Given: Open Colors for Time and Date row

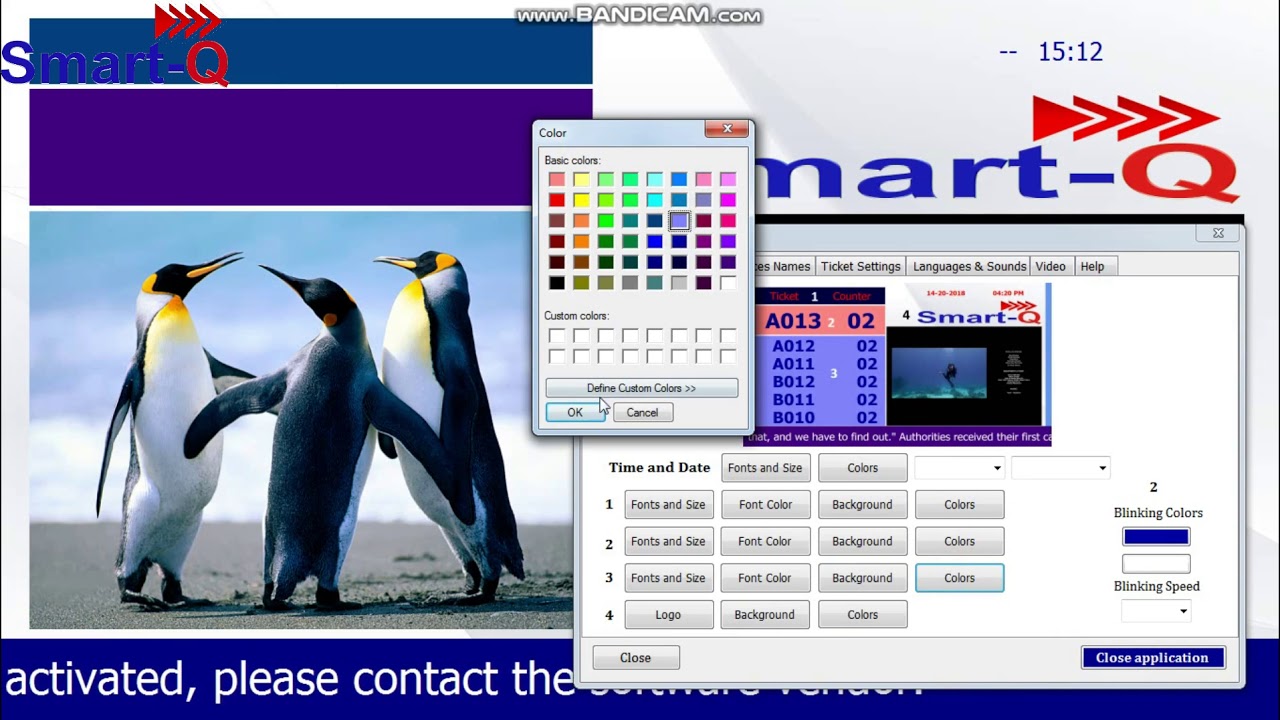Looking at the screenshot, I should pos(862,468).
